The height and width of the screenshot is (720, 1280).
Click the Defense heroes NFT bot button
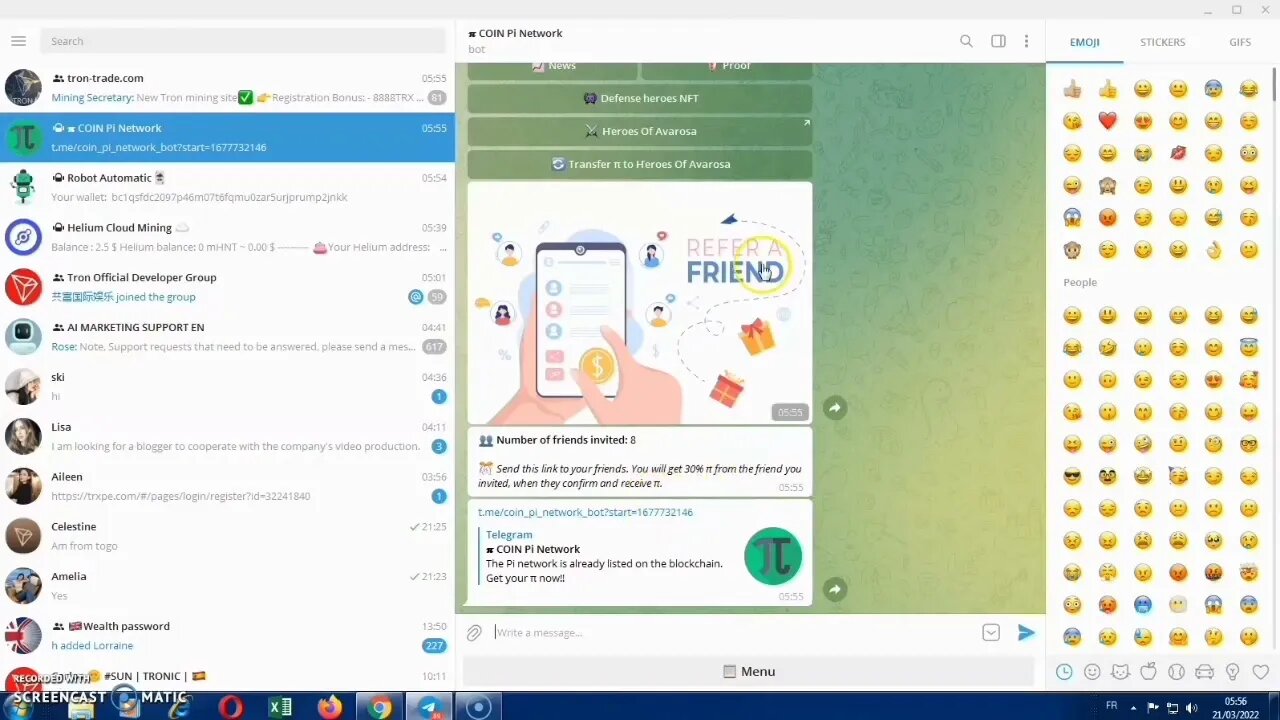coord(640,98)
